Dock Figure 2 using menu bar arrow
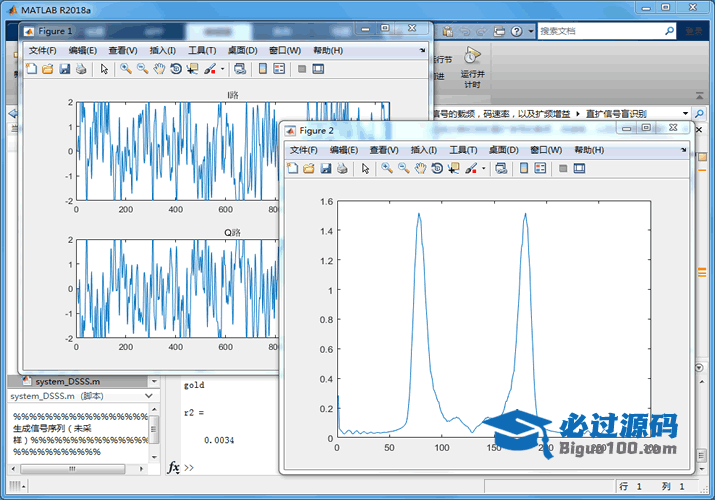 point(684,150)
